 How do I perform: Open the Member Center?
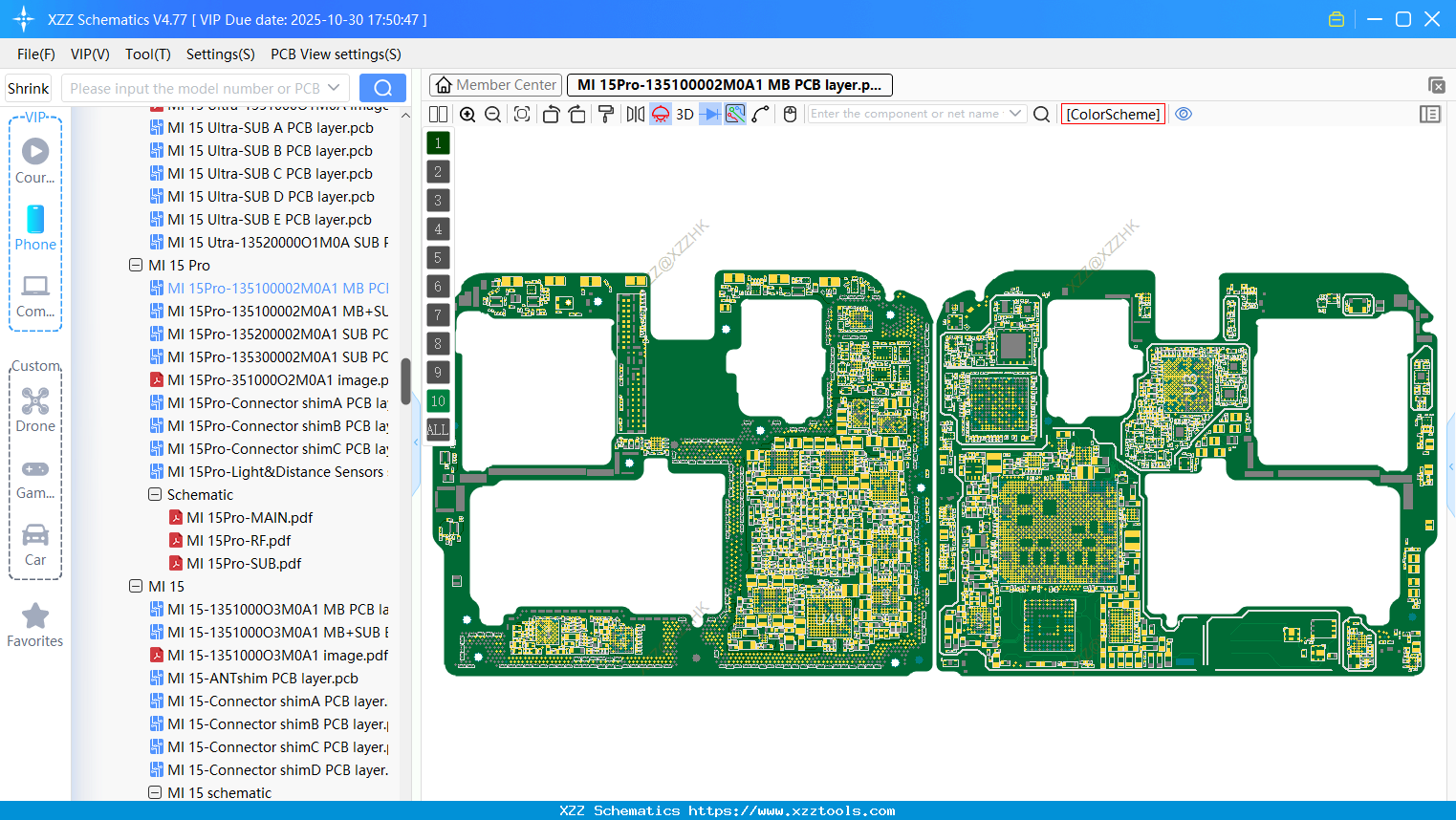(x=495, y=85)
